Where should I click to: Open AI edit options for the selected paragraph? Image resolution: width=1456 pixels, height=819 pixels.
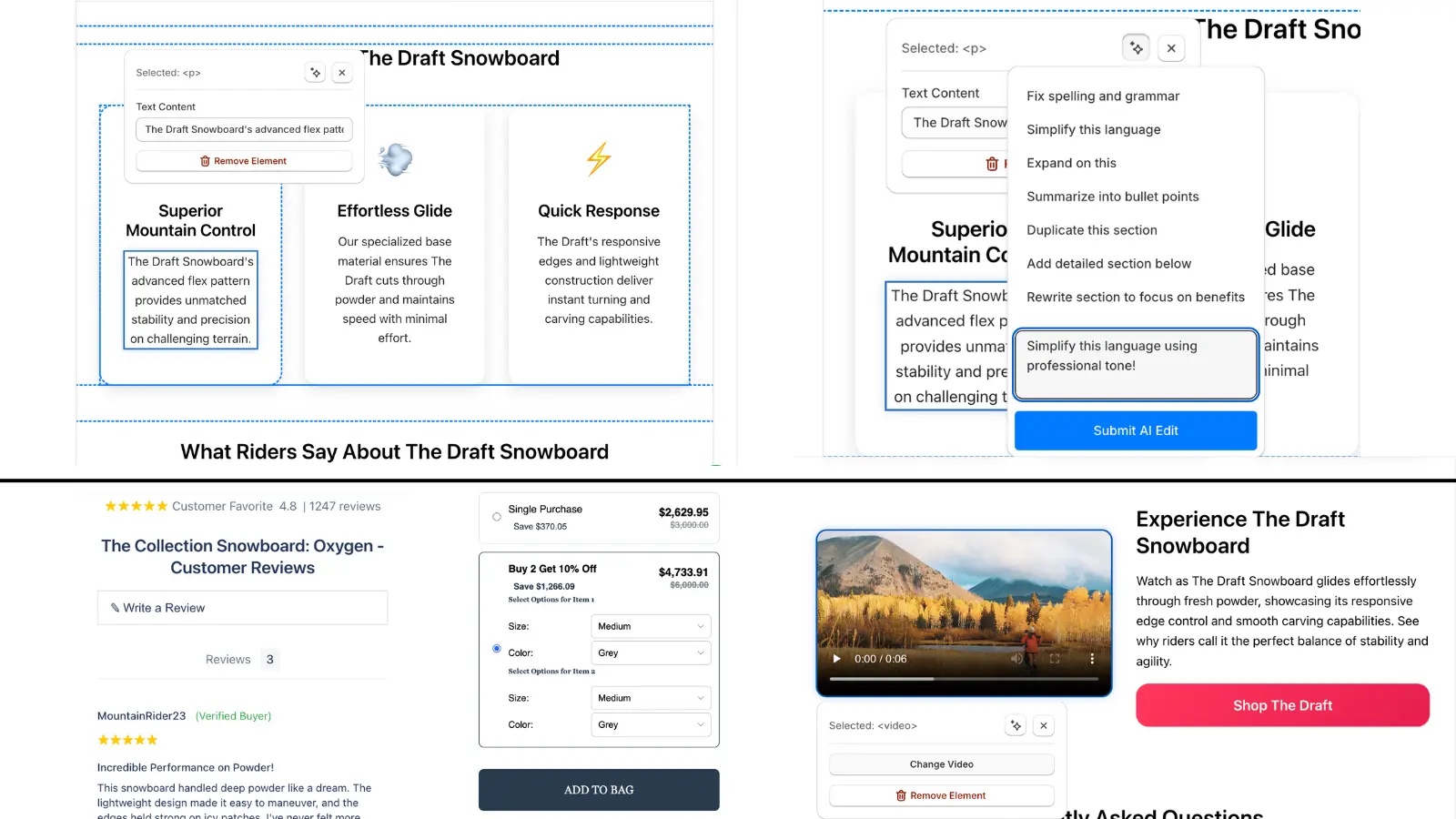315,72
